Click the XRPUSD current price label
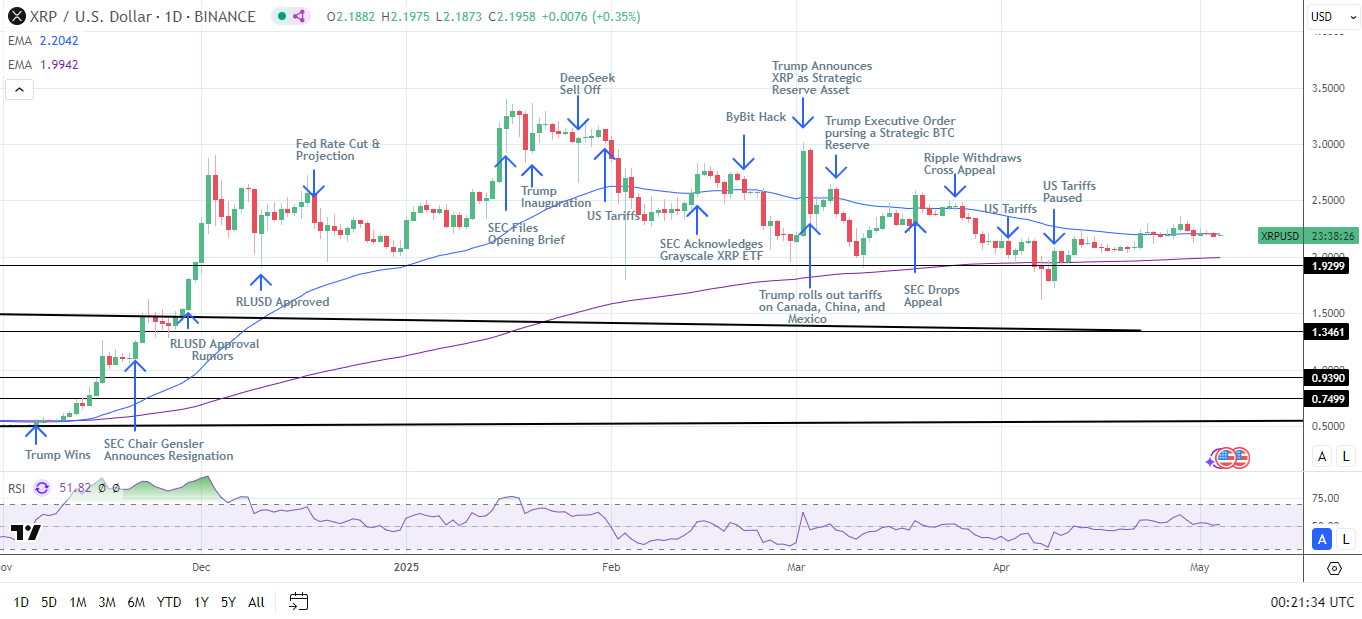 coord(1280,236)
